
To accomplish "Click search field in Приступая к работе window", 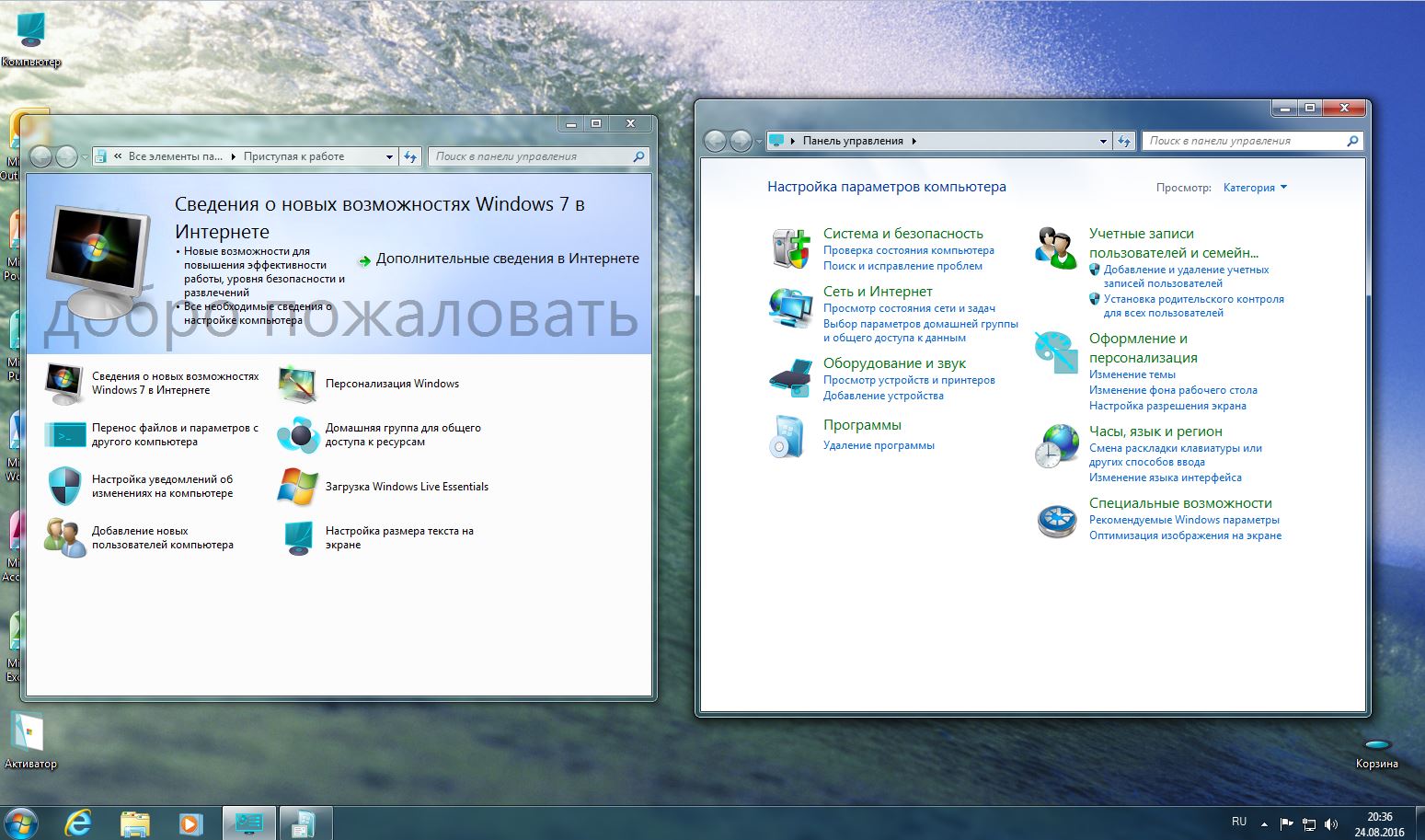I will pos(539,156).
